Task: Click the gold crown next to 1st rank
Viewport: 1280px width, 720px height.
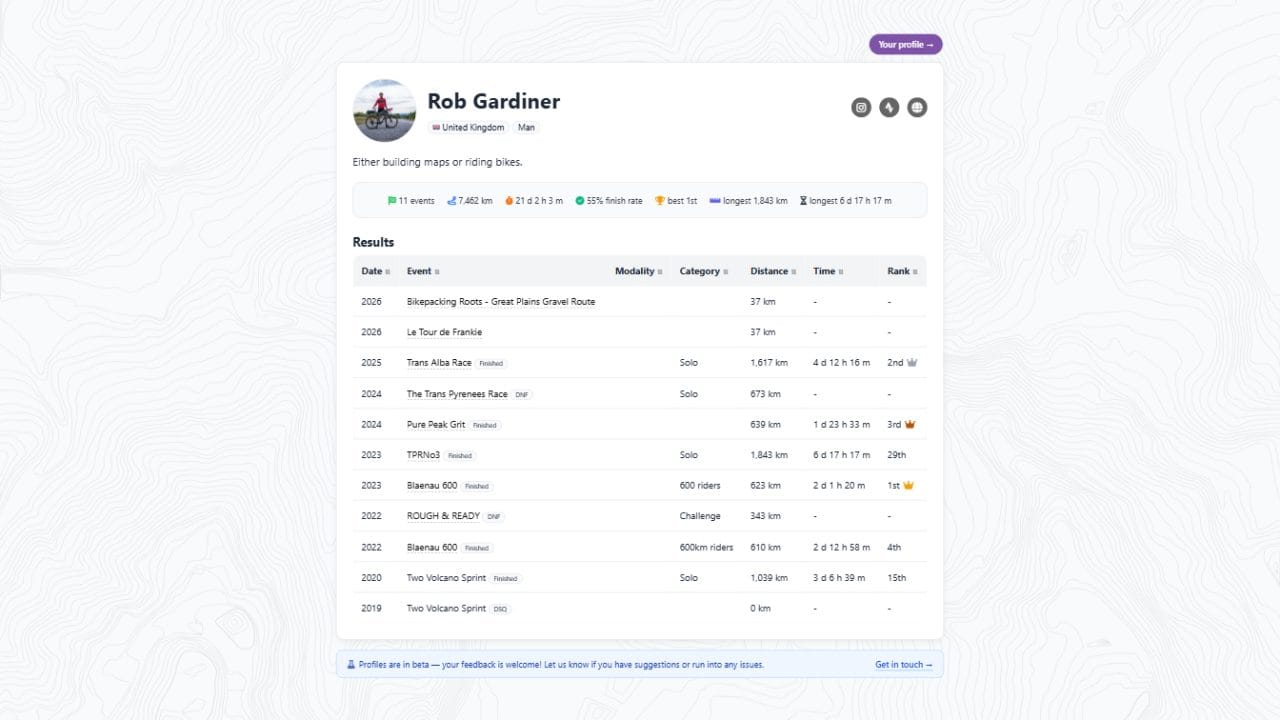Action: 909,486
